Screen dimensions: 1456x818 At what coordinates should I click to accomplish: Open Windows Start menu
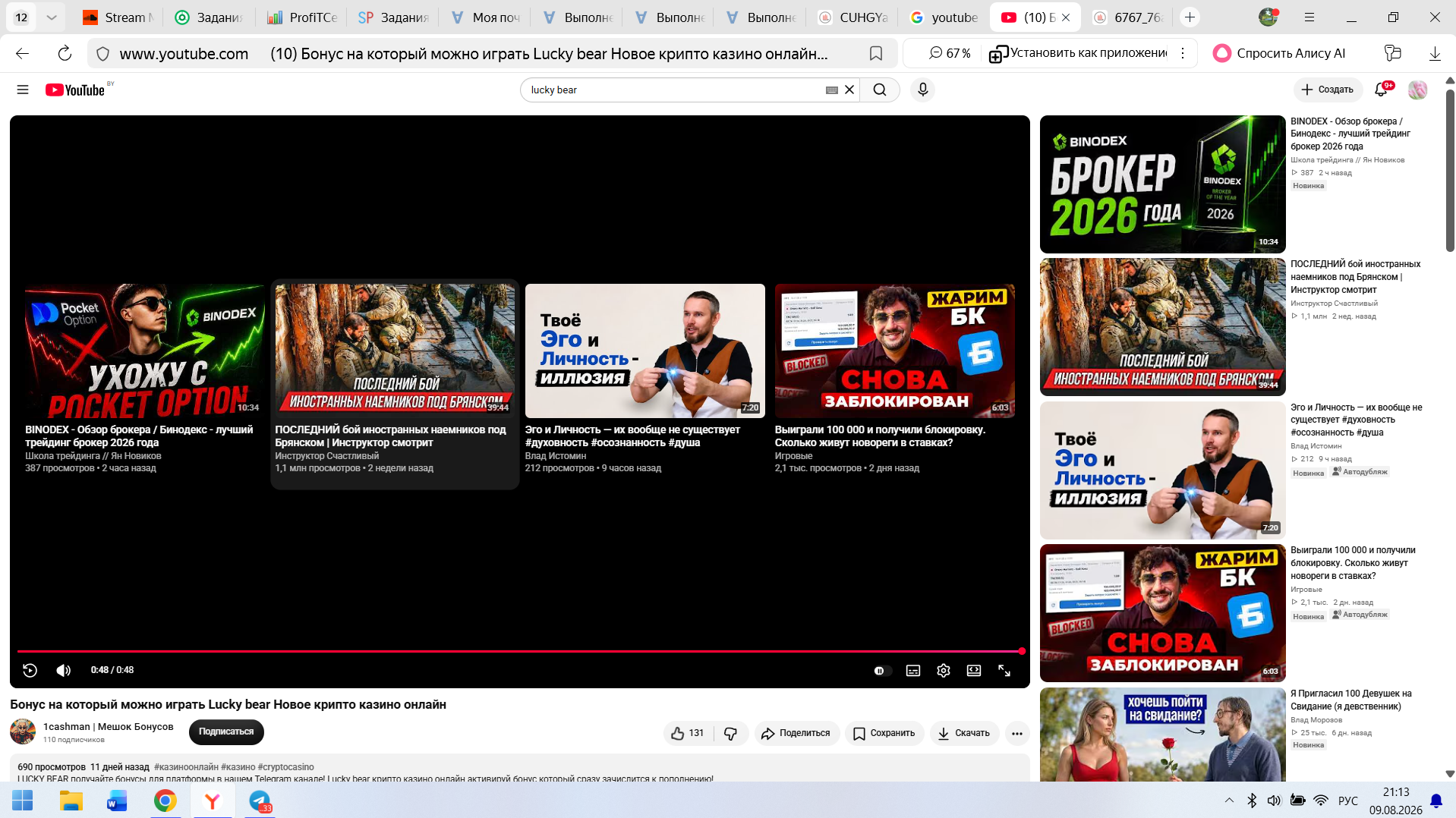(x=23, y=801)
